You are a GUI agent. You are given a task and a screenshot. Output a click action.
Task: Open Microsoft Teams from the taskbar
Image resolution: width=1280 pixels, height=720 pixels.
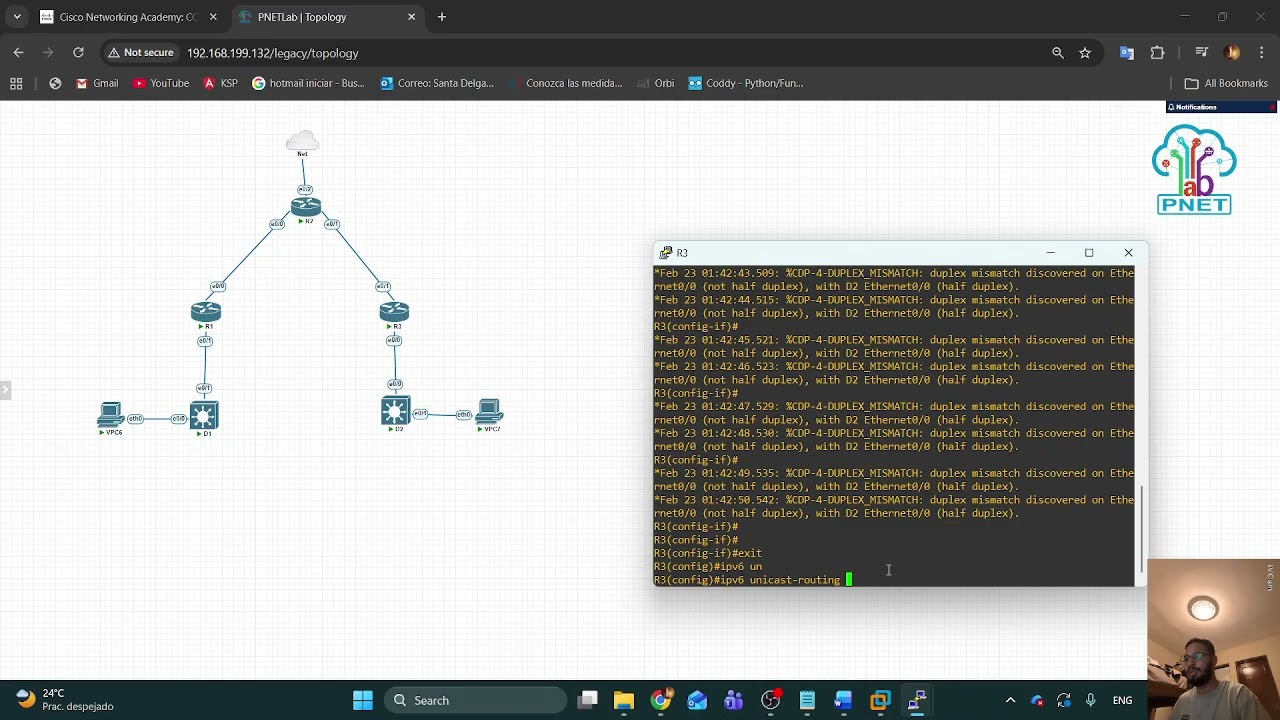[x=734, y=700]
